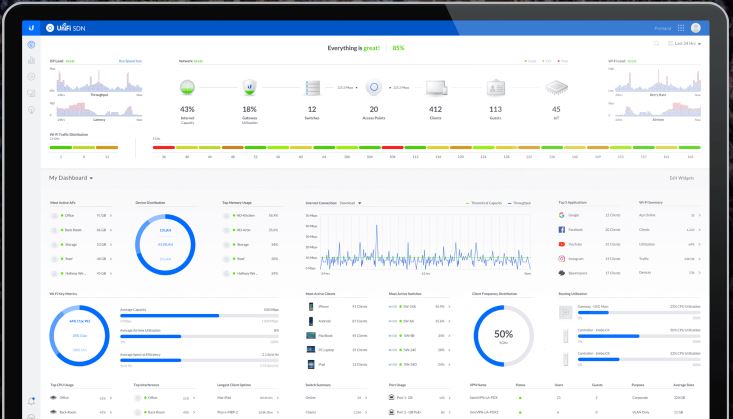
Task: Select the Guests badge icon
Action: [495, 88]
